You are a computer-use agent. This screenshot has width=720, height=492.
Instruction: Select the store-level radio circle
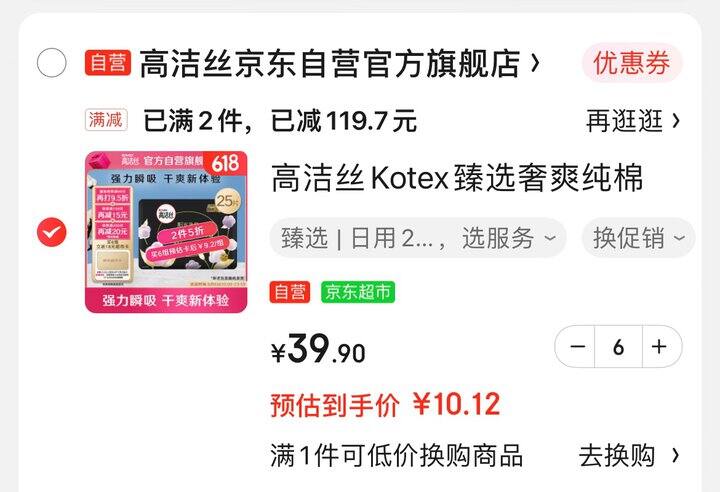pyautogui.click(x=51, y=62)
